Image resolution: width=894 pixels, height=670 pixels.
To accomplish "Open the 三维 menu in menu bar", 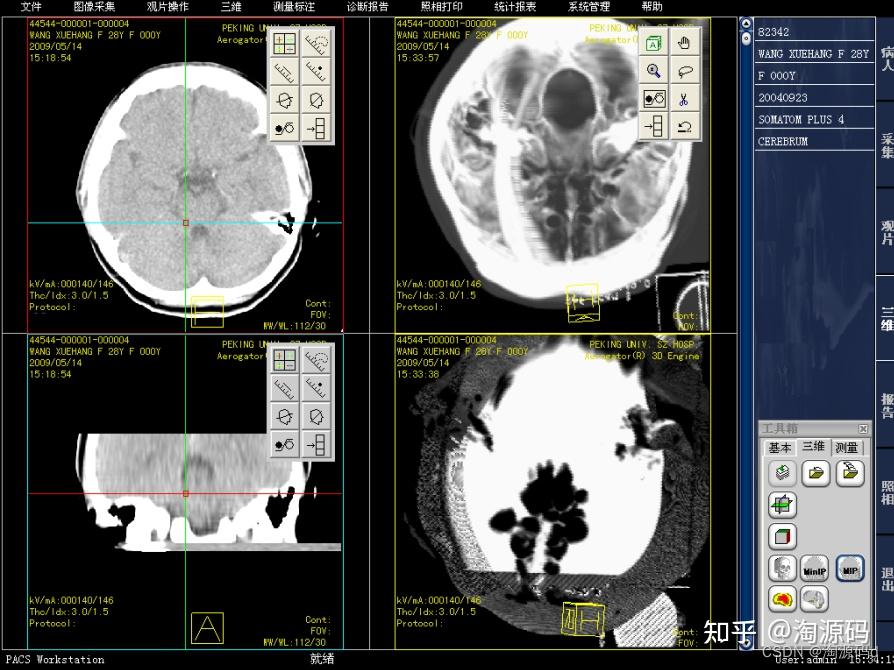I will [x=231, y=7].
